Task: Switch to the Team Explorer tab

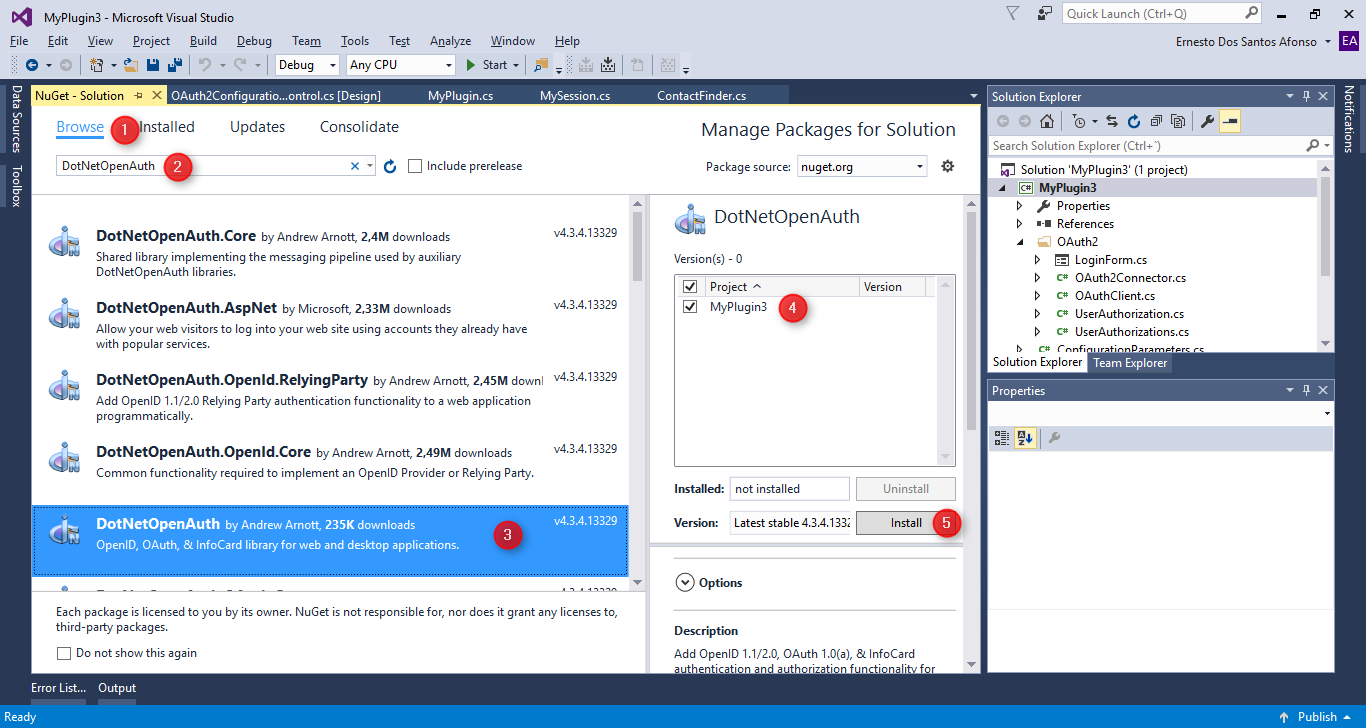Action: click(x=1130, y=363)
